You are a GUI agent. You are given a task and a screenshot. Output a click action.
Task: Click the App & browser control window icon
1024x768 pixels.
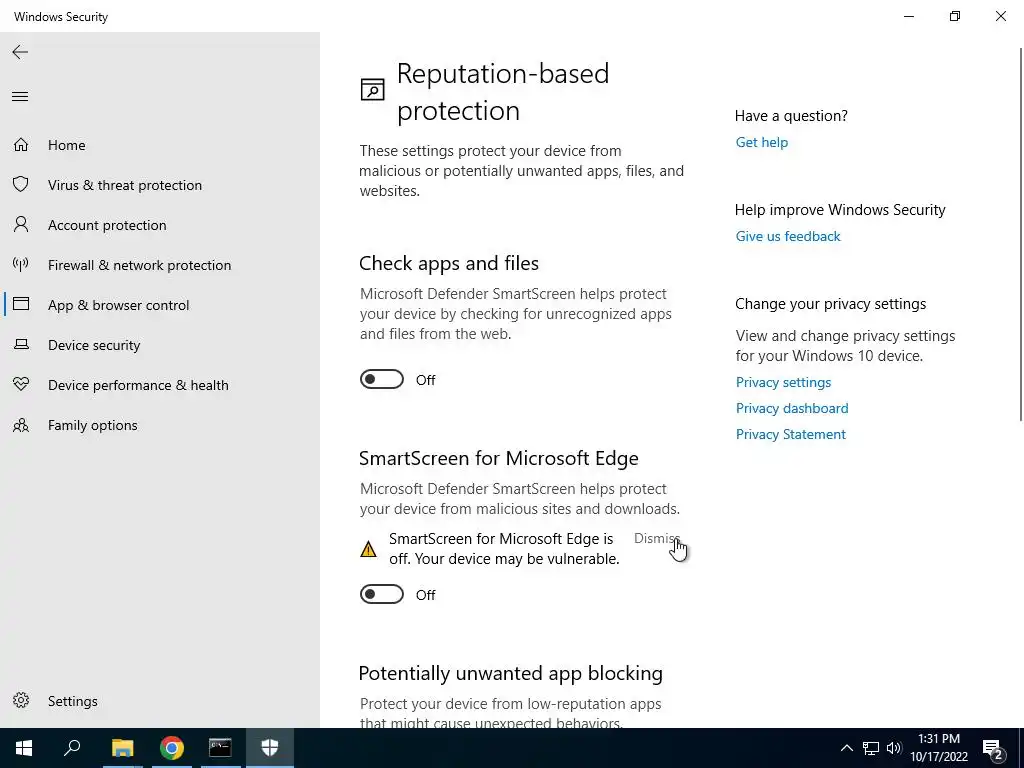21,304
